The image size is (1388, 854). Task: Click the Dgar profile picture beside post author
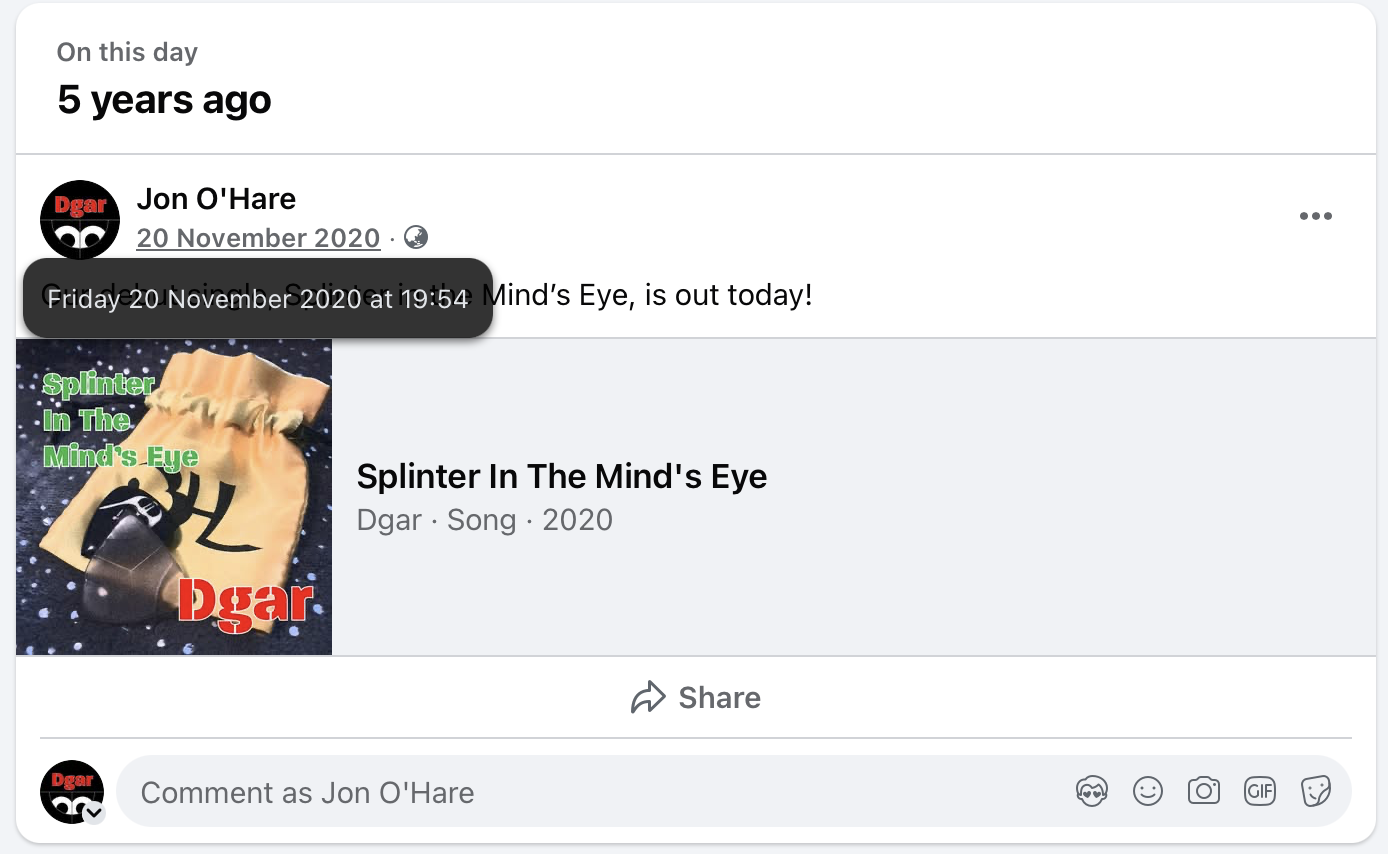tap(80, 220)
